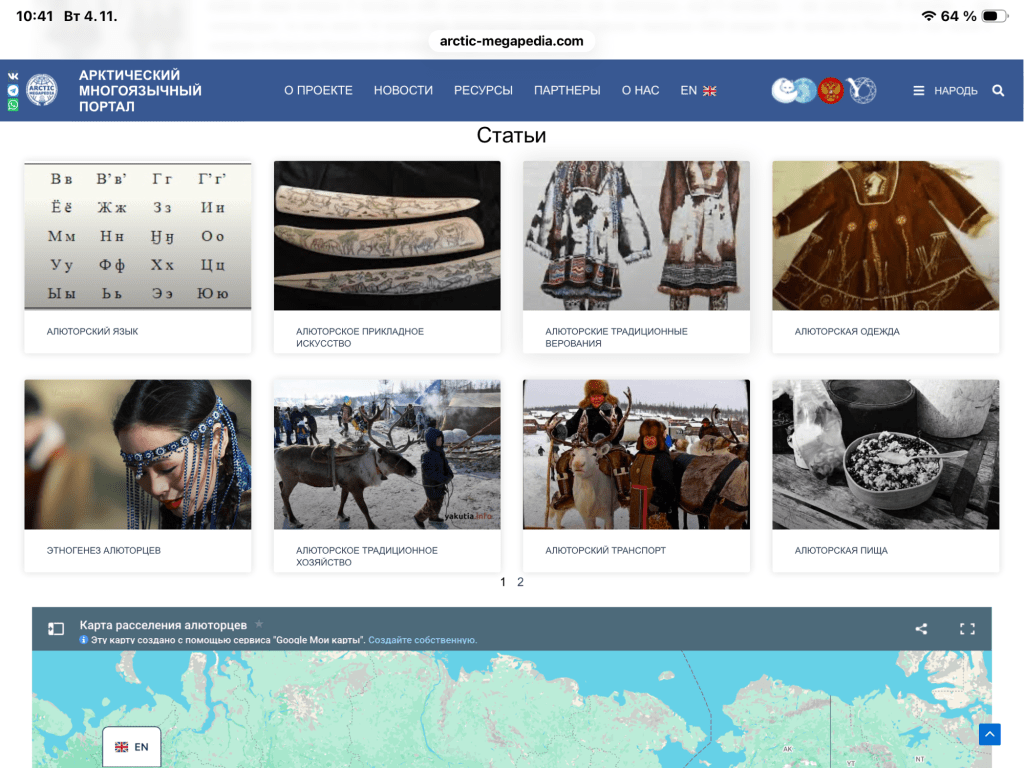The width and height of the screenshot is (1024, 768).
Task: Open the РЕСУРСЫ menu in navigation
Action: coord(483,90)
